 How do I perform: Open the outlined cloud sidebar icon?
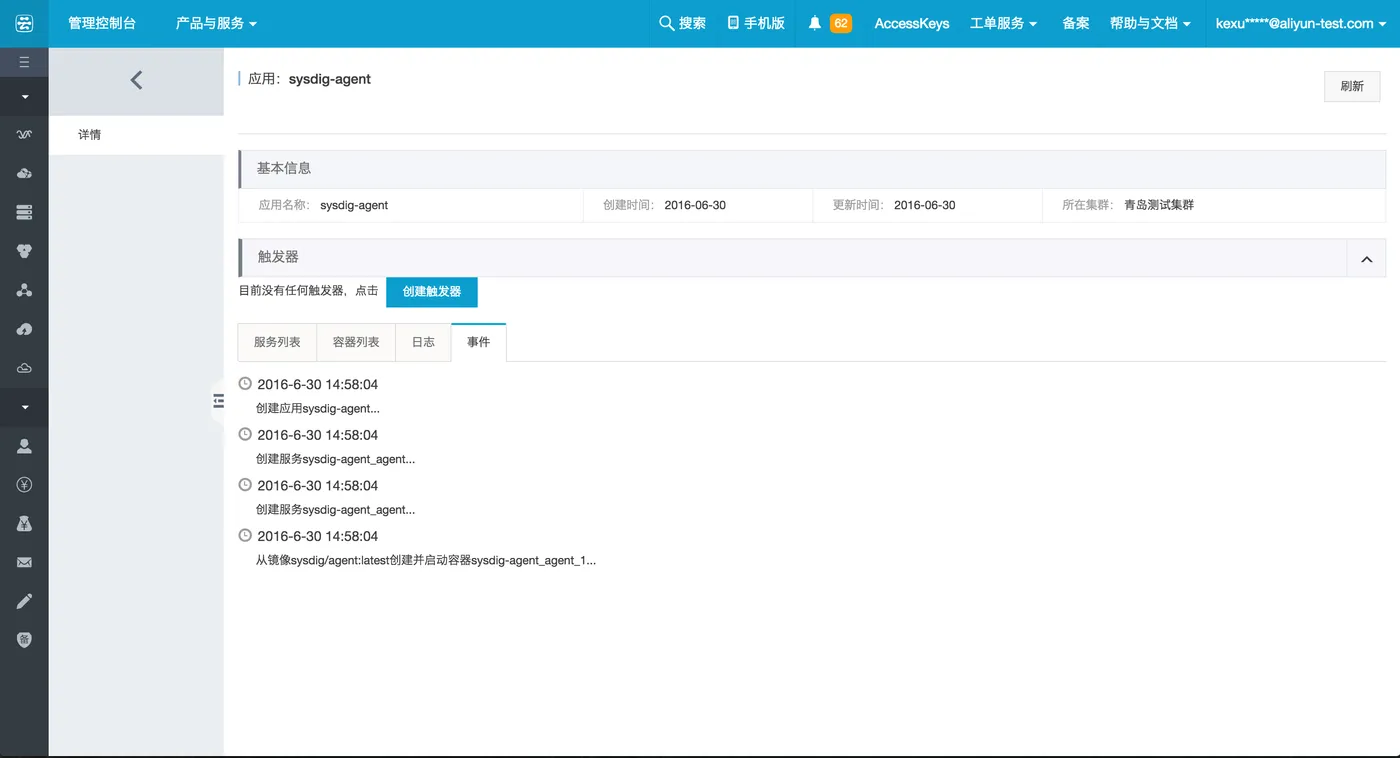(x=24, y=368)
